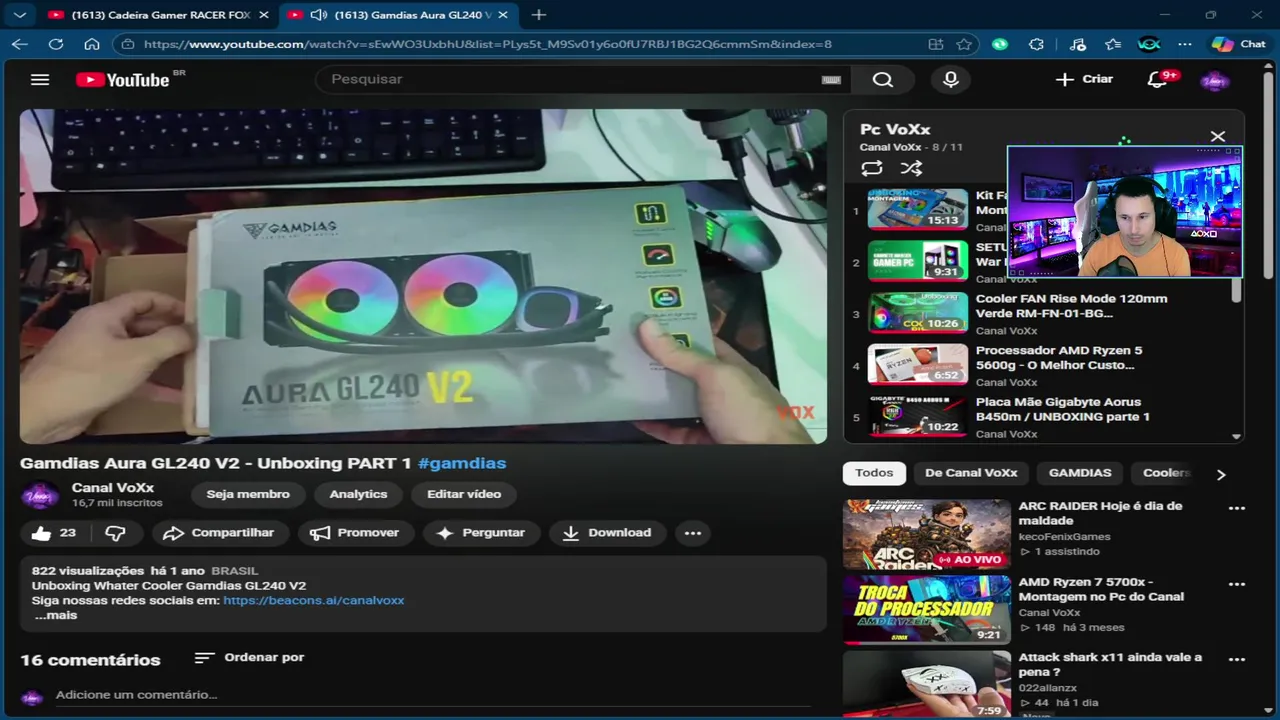1280x720 pixels.
Task: Open browser extensions puzzle icon
Action: 1037,44
